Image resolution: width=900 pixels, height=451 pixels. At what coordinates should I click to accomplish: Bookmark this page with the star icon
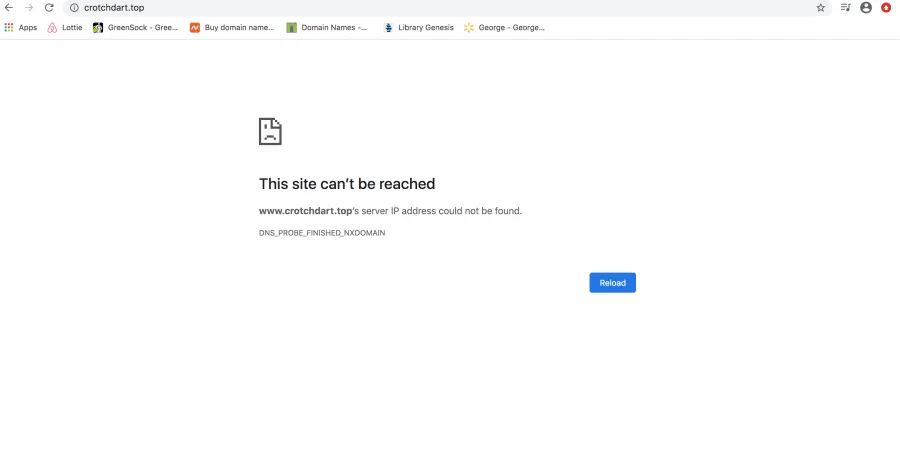[821, 7]
